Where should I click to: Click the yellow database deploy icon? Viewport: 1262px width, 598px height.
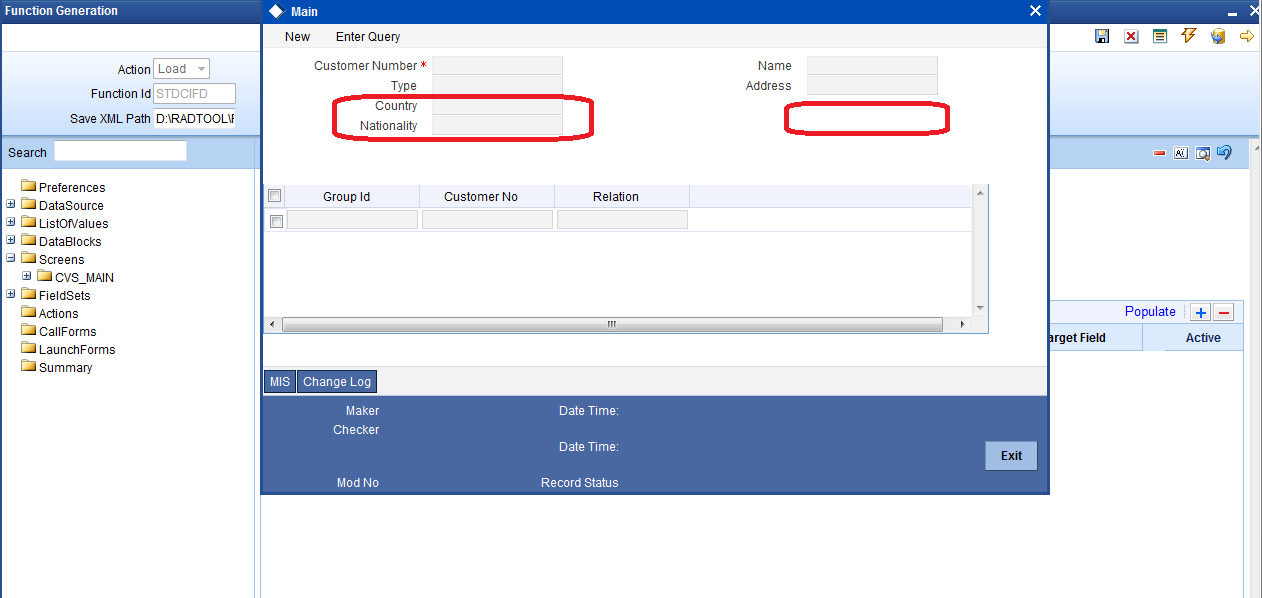(x=1218, y=36)
